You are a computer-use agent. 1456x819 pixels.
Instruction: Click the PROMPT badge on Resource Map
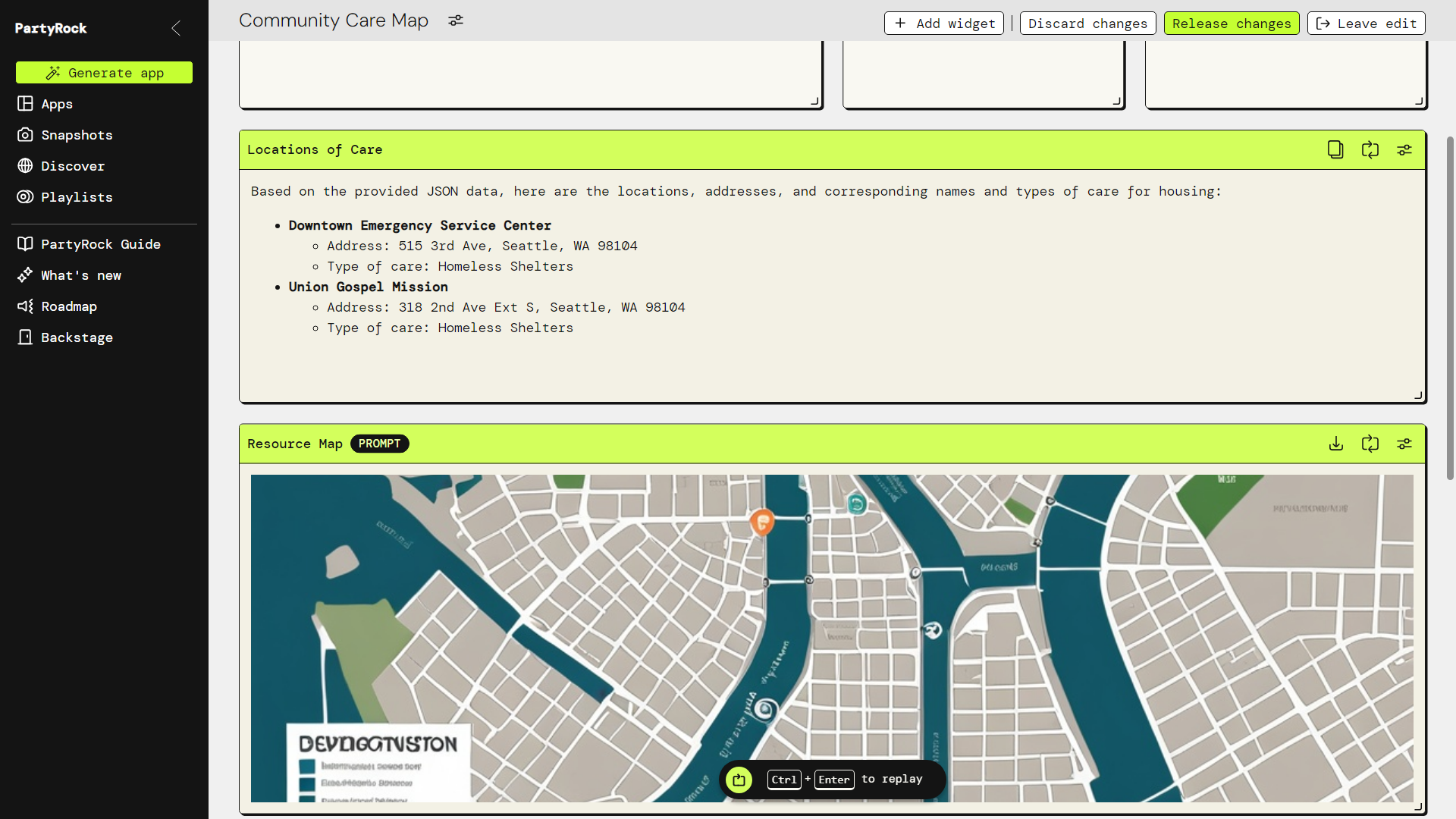[379, 444]
